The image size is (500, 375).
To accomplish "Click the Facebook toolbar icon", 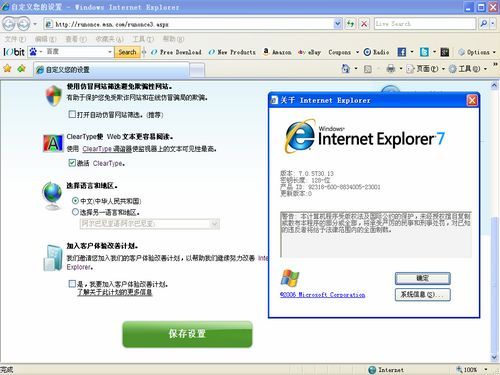I will (402, 52).
